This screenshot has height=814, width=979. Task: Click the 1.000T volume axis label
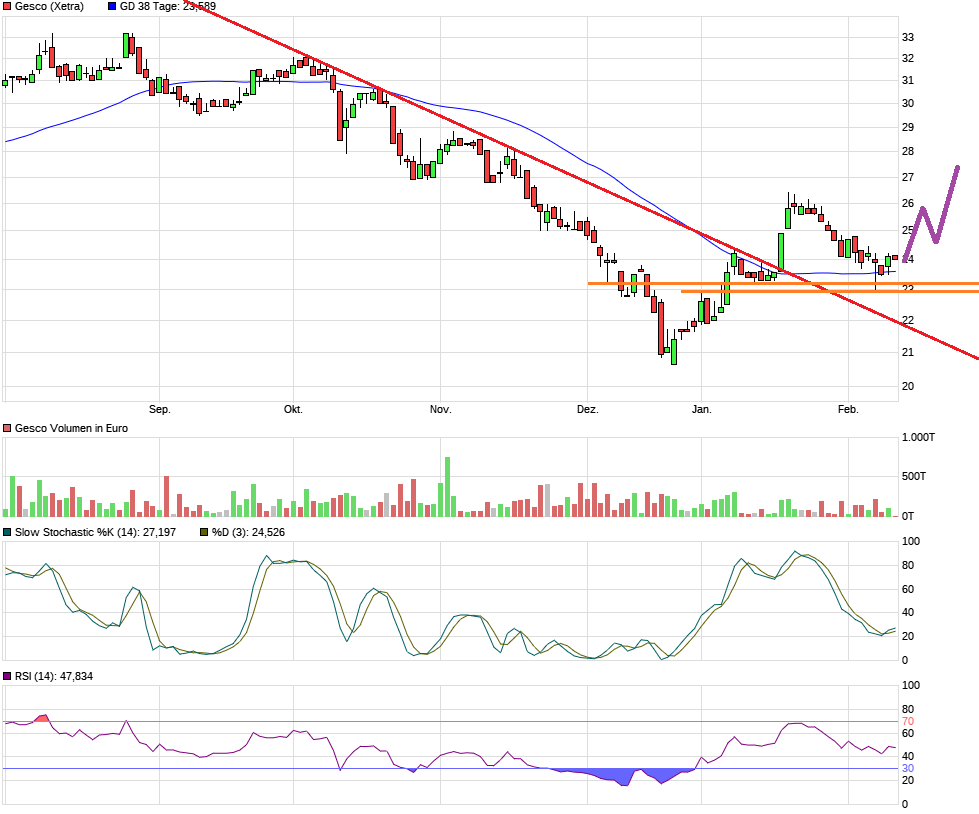(918, 438)
